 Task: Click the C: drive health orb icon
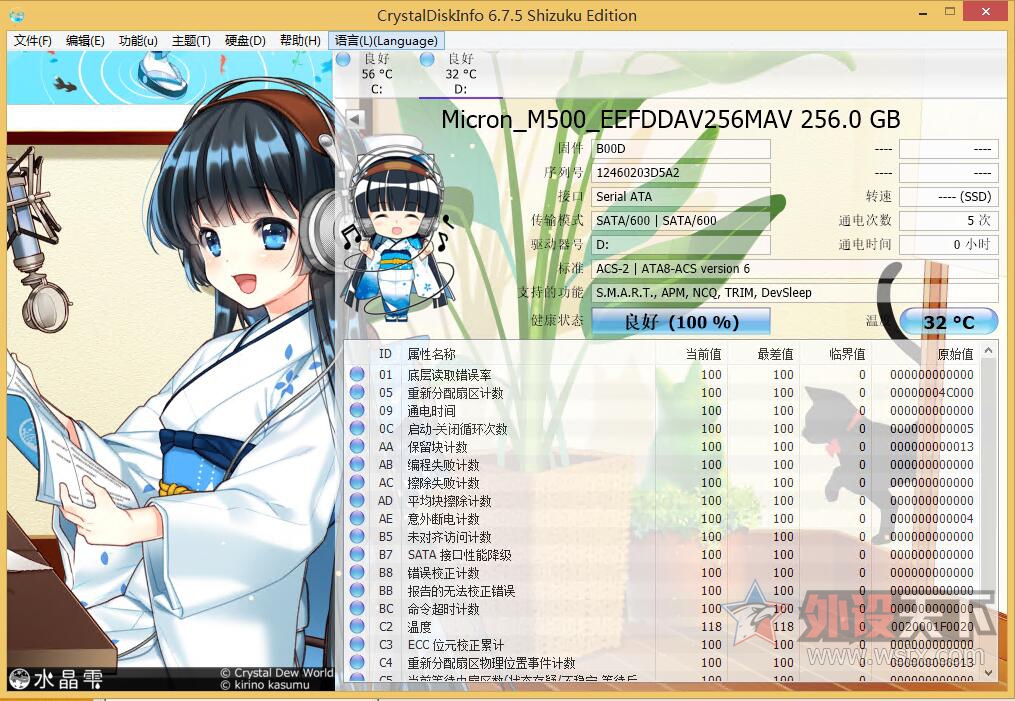[x=343, y=60]
